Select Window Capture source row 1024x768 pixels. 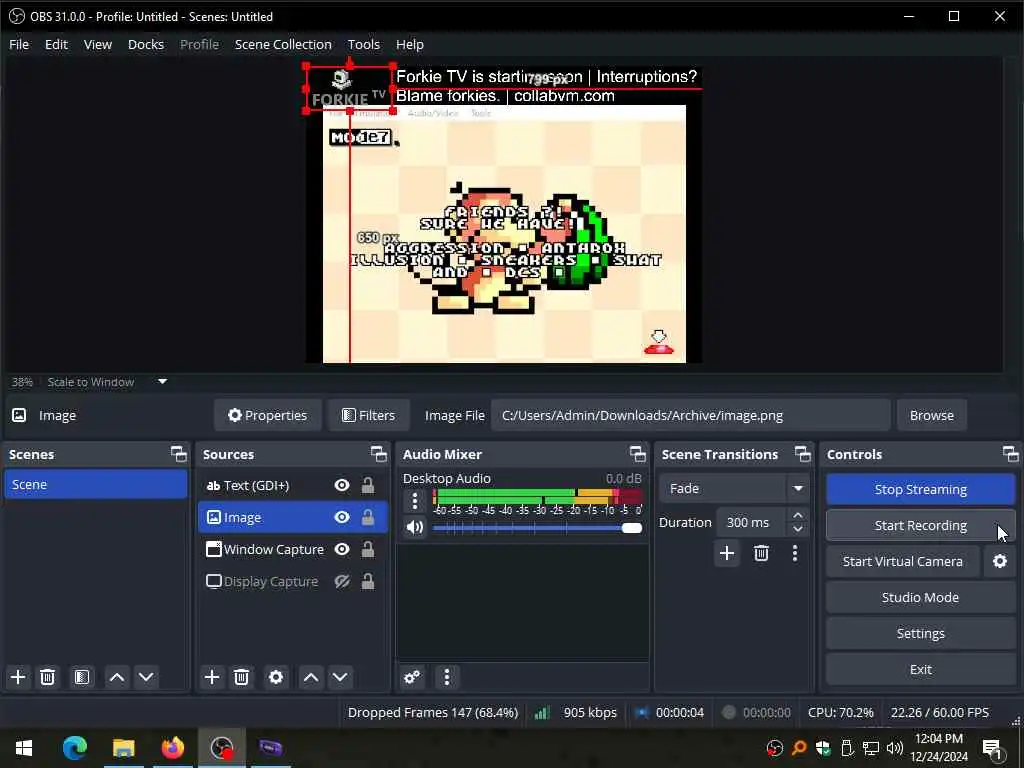293,549
